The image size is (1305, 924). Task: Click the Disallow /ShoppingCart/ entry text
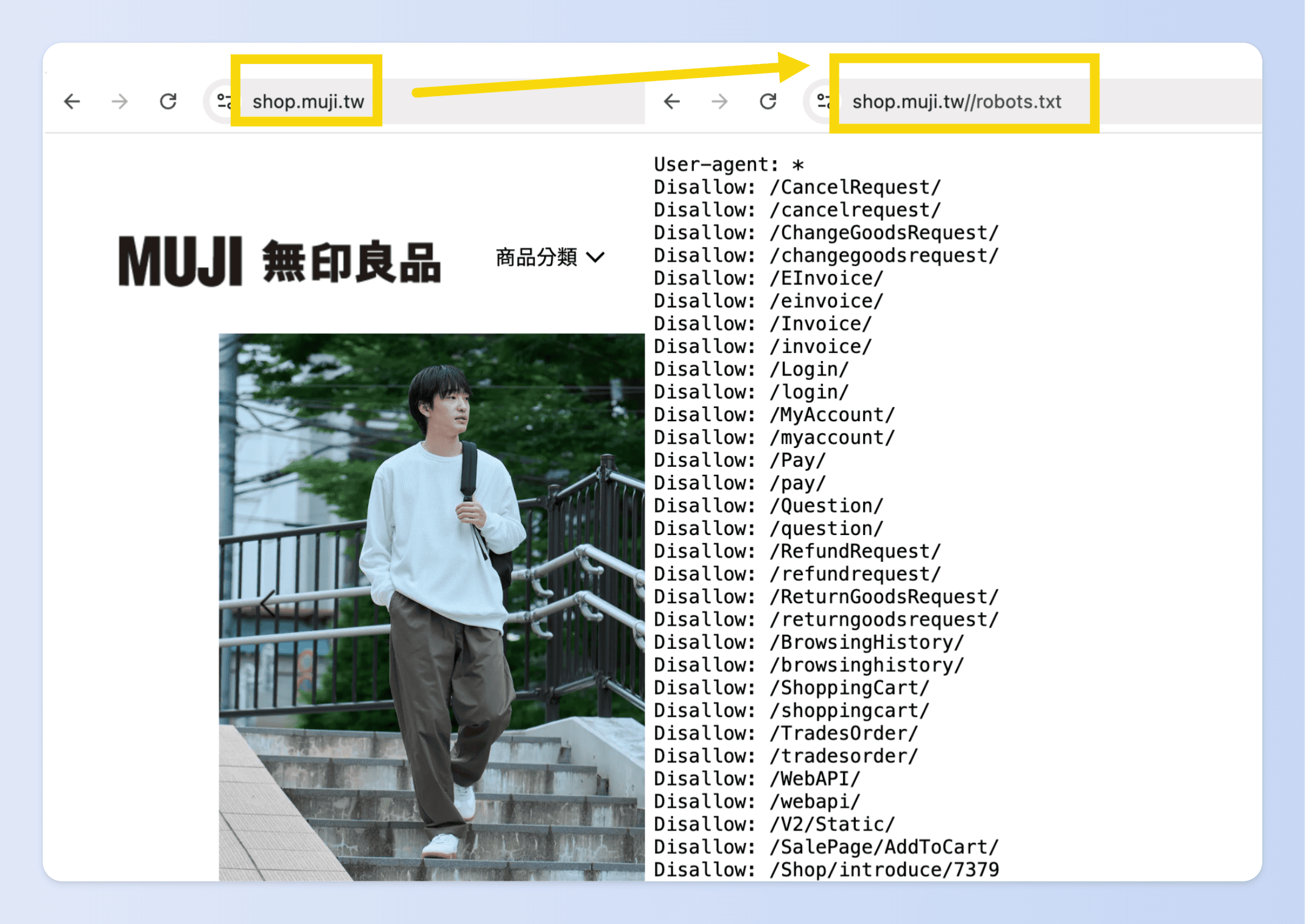click(790, 687)
